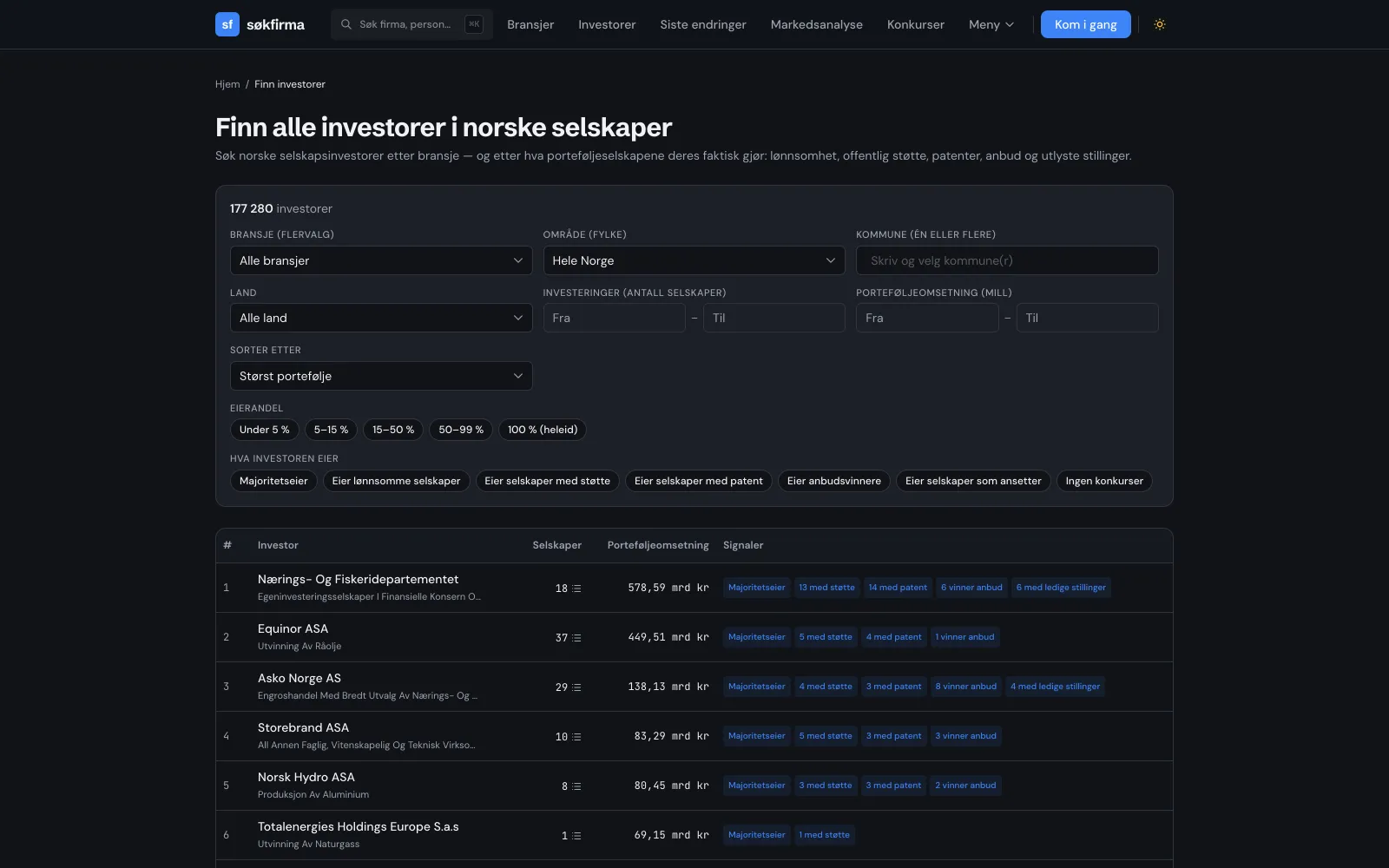Click the Kommune input field

[x=1007, y=260]
